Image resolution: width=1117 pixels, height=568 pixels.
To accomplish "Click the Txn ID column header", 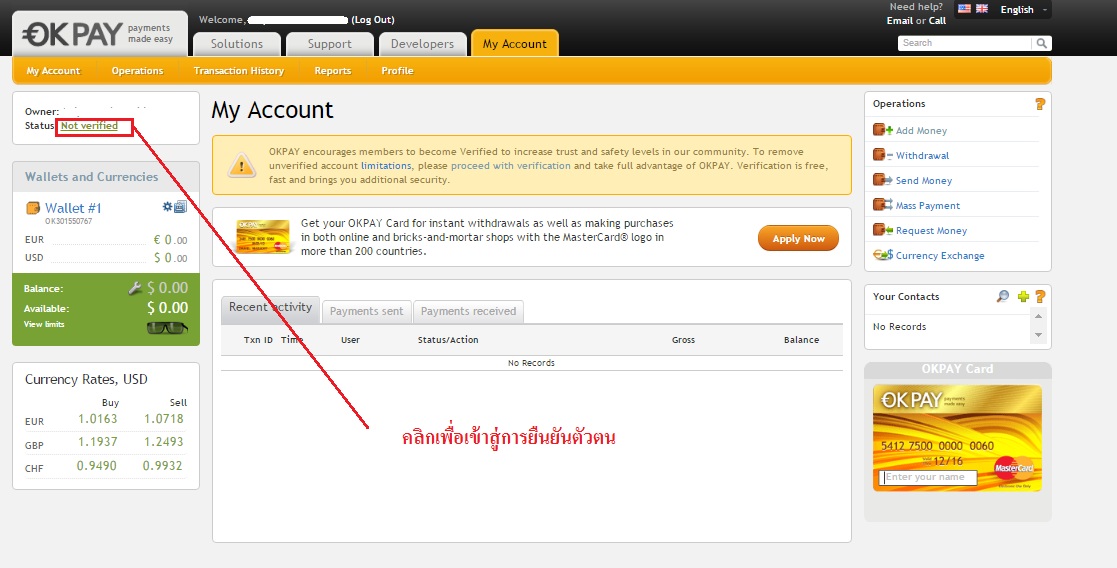I will 258,340.
